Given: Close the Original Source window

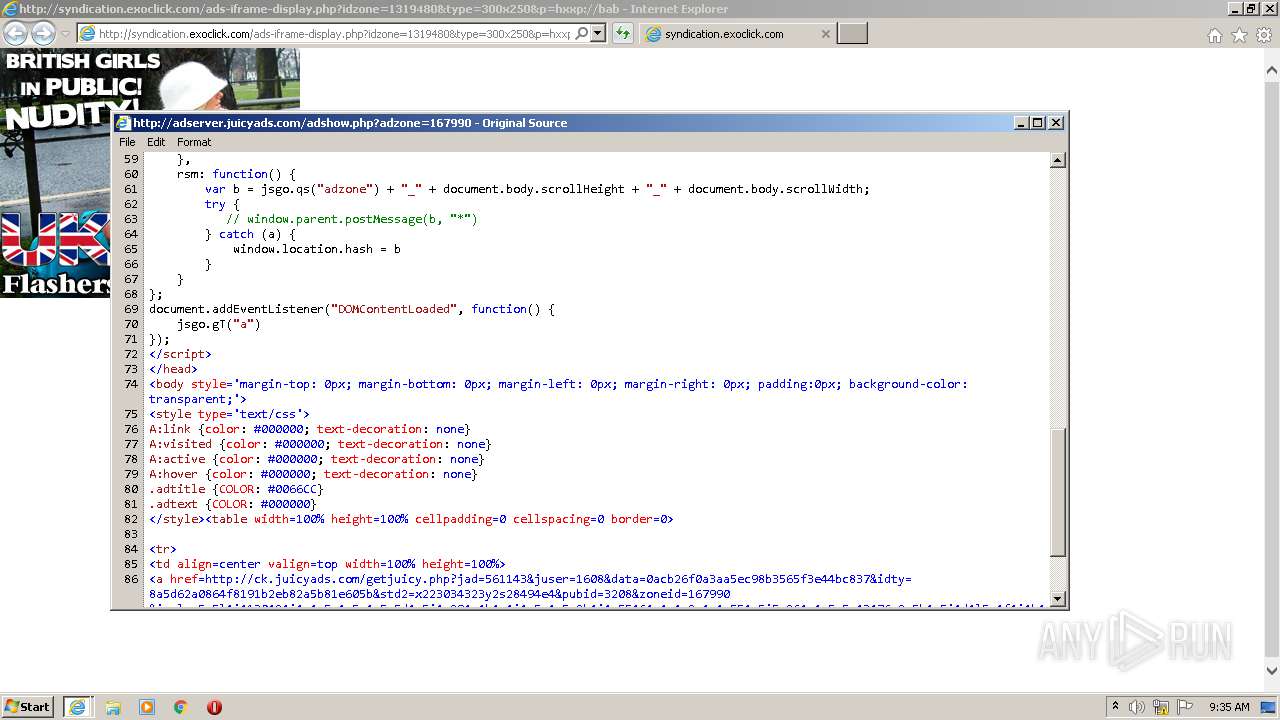Looking at the screenshot, I should pos(1056,123).
